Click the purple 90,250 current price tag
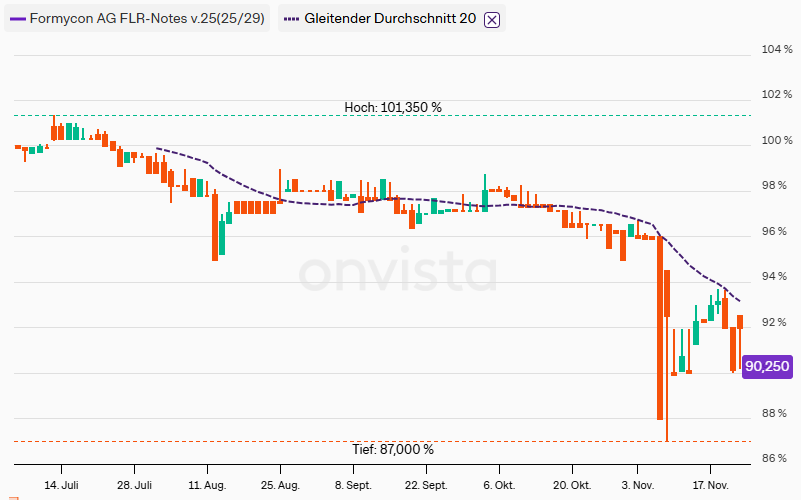This screenshot has width=801, height=500. 767,367
